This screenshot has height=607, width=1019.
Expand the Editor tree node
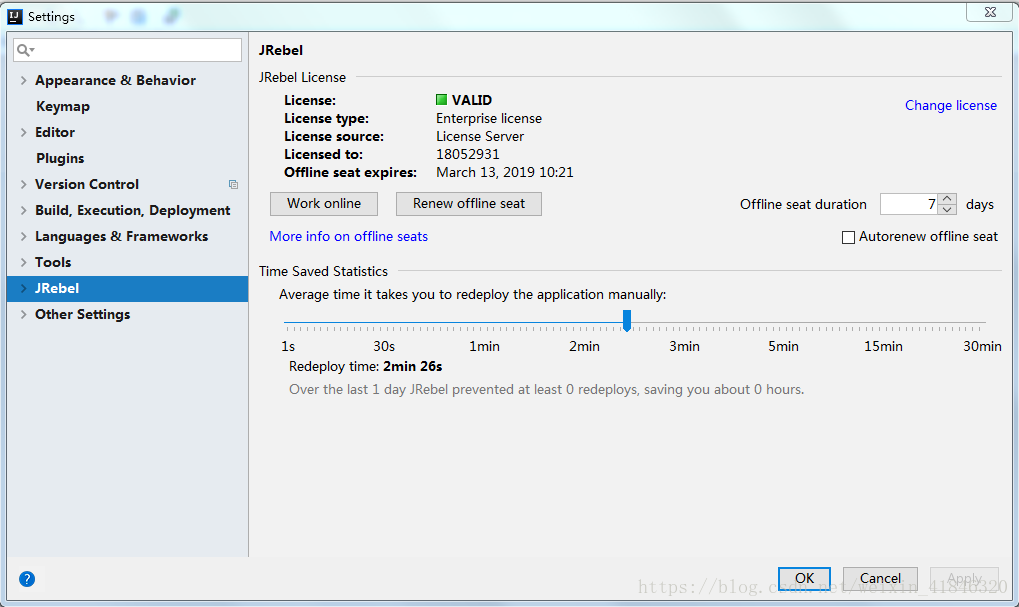(x=23, y=133)
